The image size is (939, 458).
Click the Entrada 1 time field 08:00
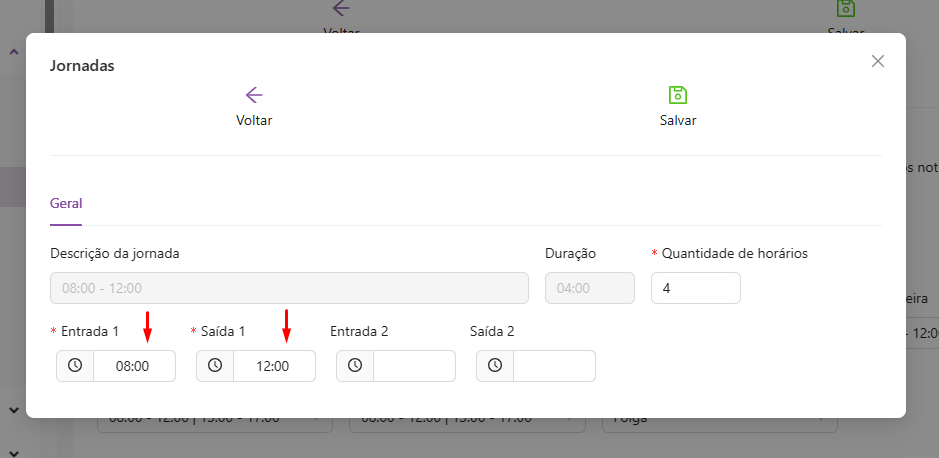click(134, 366)
